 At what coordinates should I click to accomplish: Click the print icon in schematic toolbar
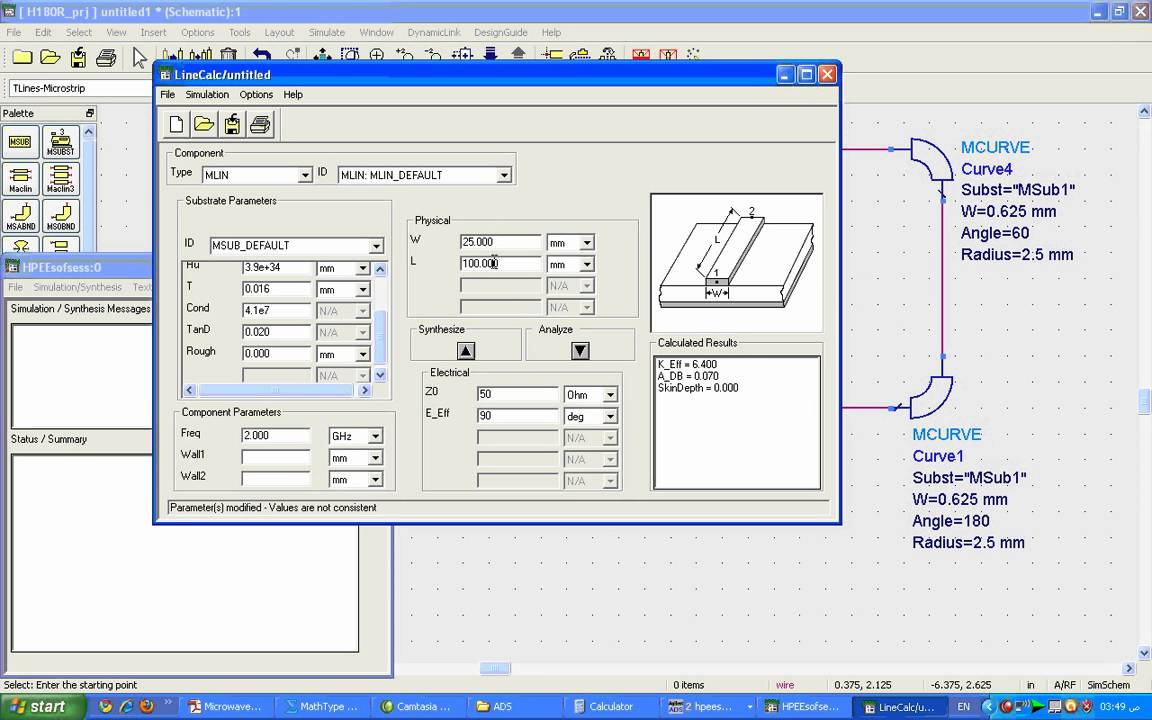pos(106,57)
